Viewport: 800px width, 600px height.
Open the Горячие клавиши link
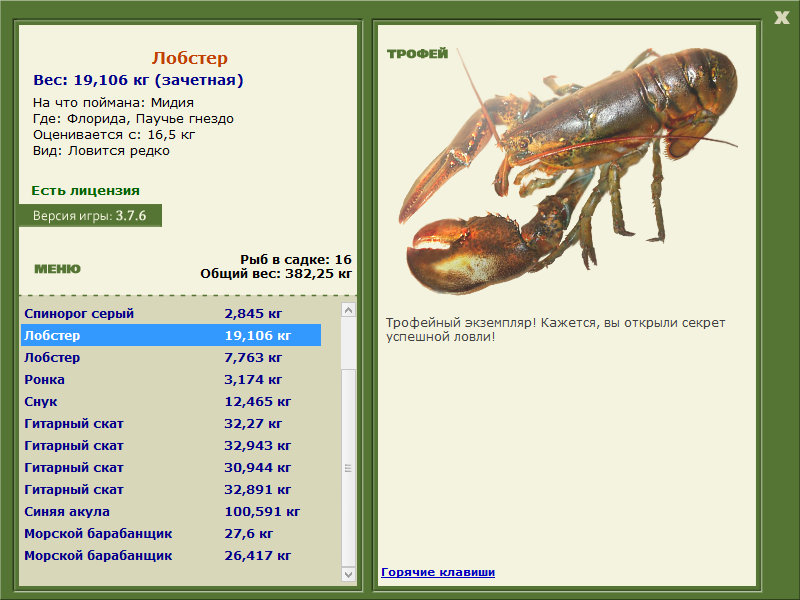pyautogui.click(x=438, y=572)
